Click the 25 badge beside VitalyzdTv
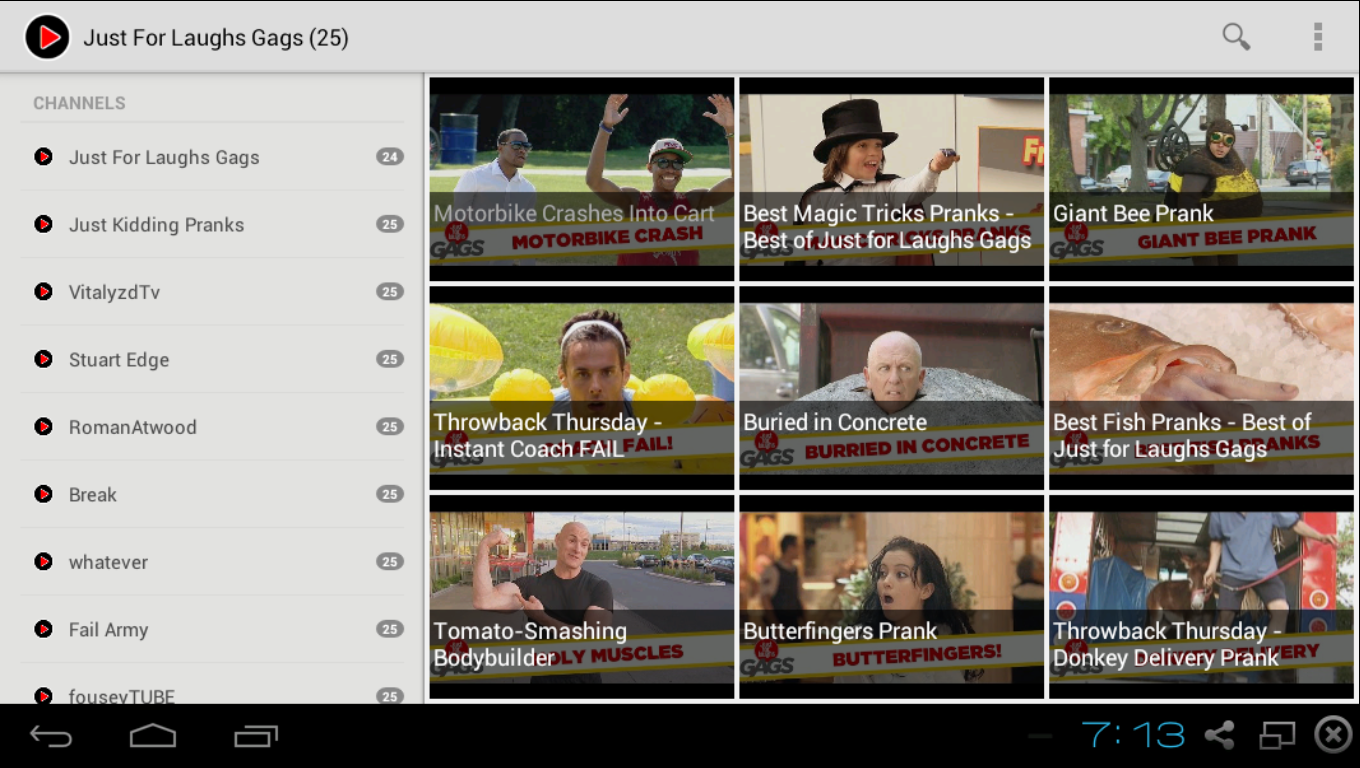 [390, 291]
